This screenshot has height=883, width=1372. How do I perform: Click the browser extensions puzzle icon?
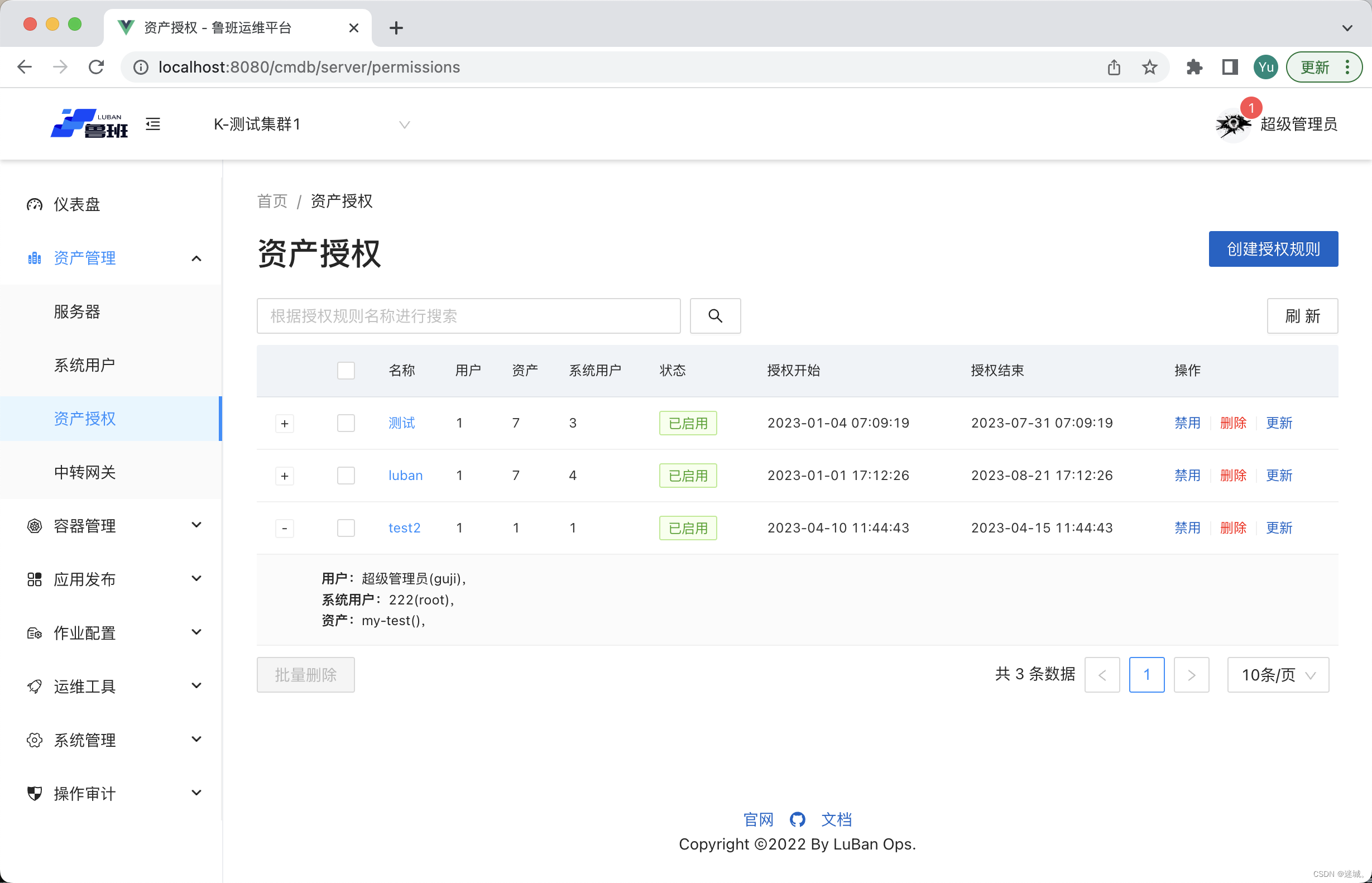[1194, 67]
